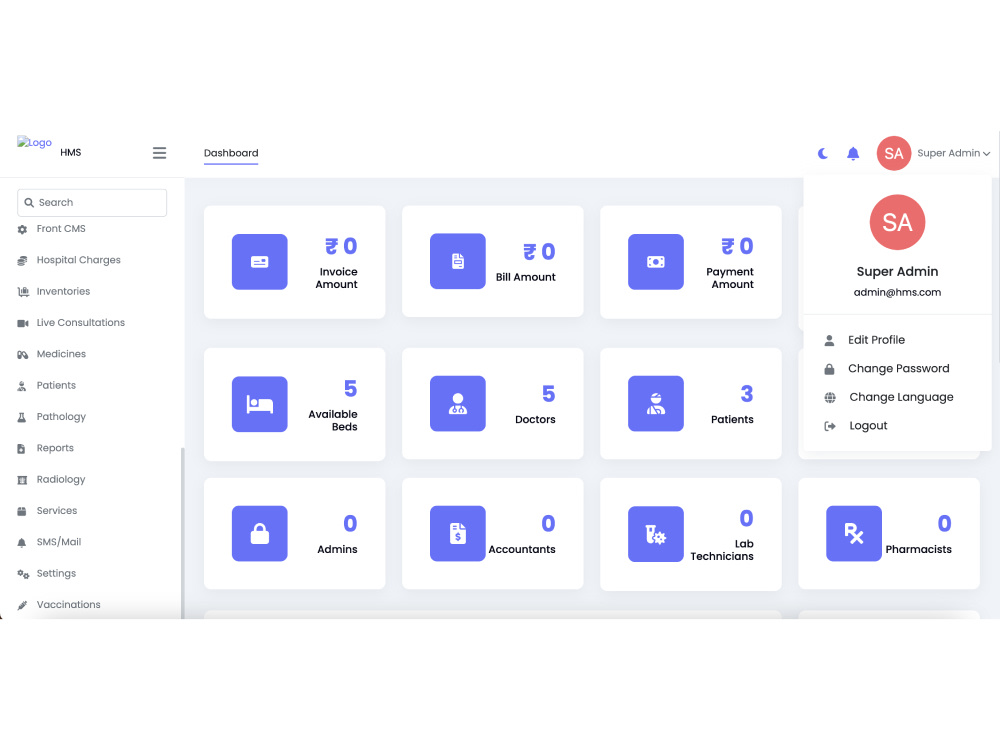
Task: Click the Medicines pills icon
Action: click(22, 355)
